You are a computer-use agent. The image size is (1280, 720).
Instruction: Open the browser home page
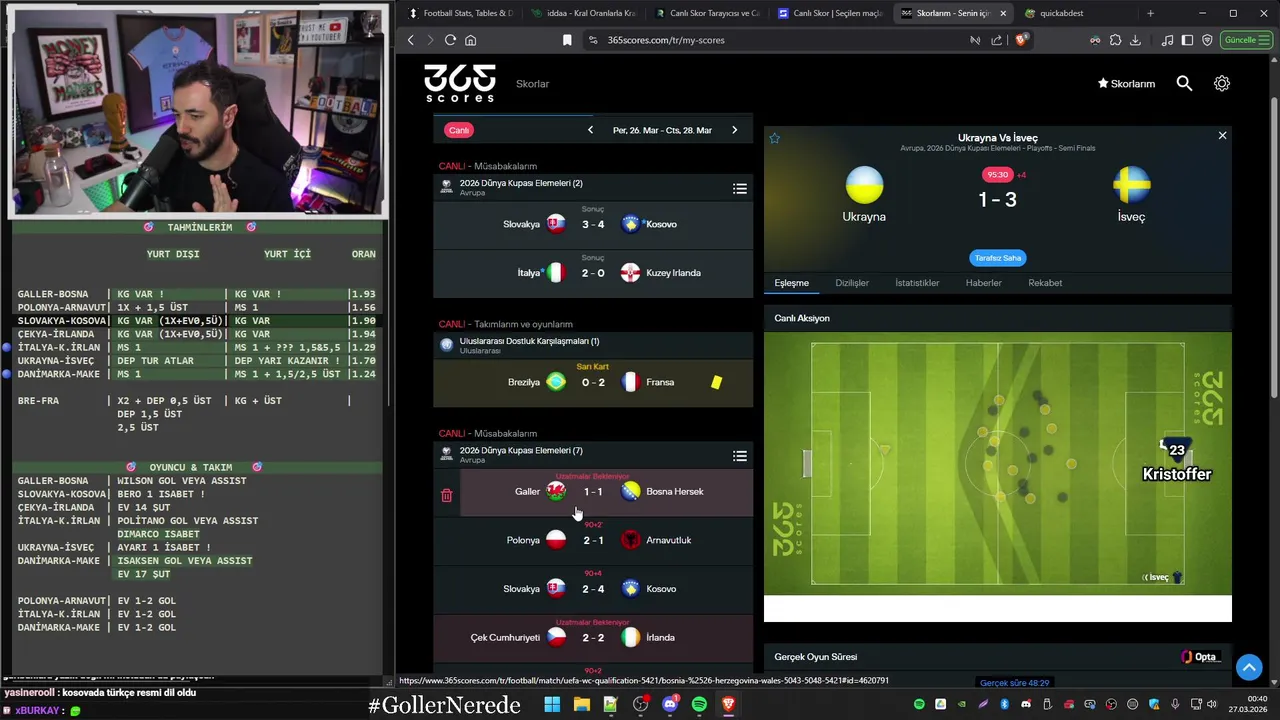click(470, 40)
